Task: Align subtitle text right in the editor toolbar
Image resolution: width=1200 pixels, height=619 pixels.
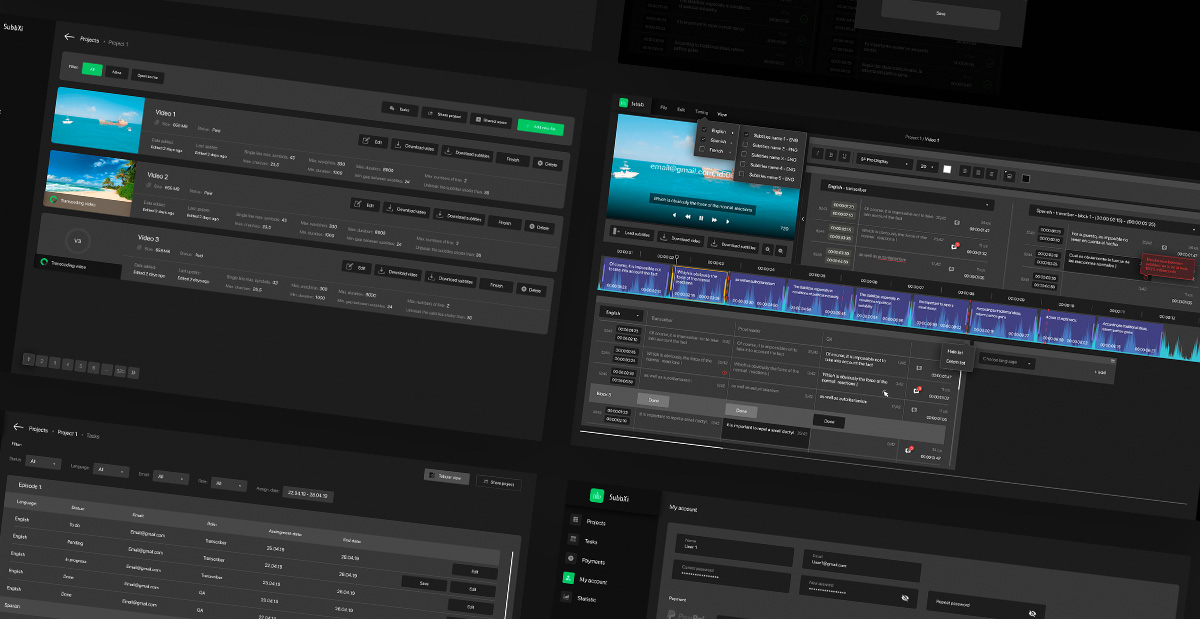Action: (x=991, y=174)
